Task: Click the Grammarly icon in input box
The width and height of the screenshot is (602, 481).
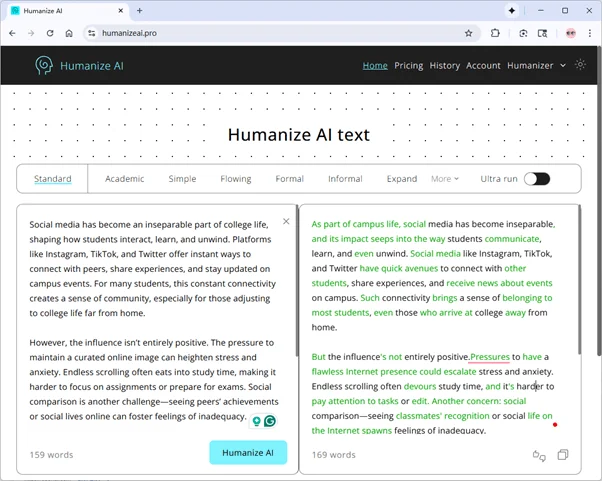Action: 270,422
